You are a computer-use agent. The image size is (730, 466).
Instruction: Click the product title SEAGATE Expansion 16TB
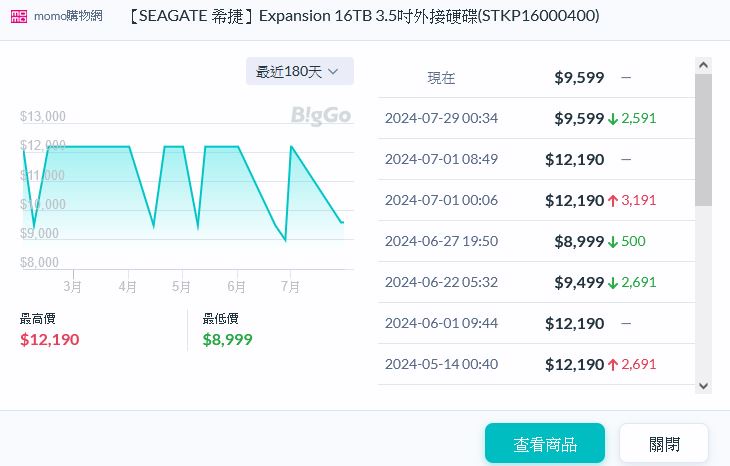pos(365,18)
